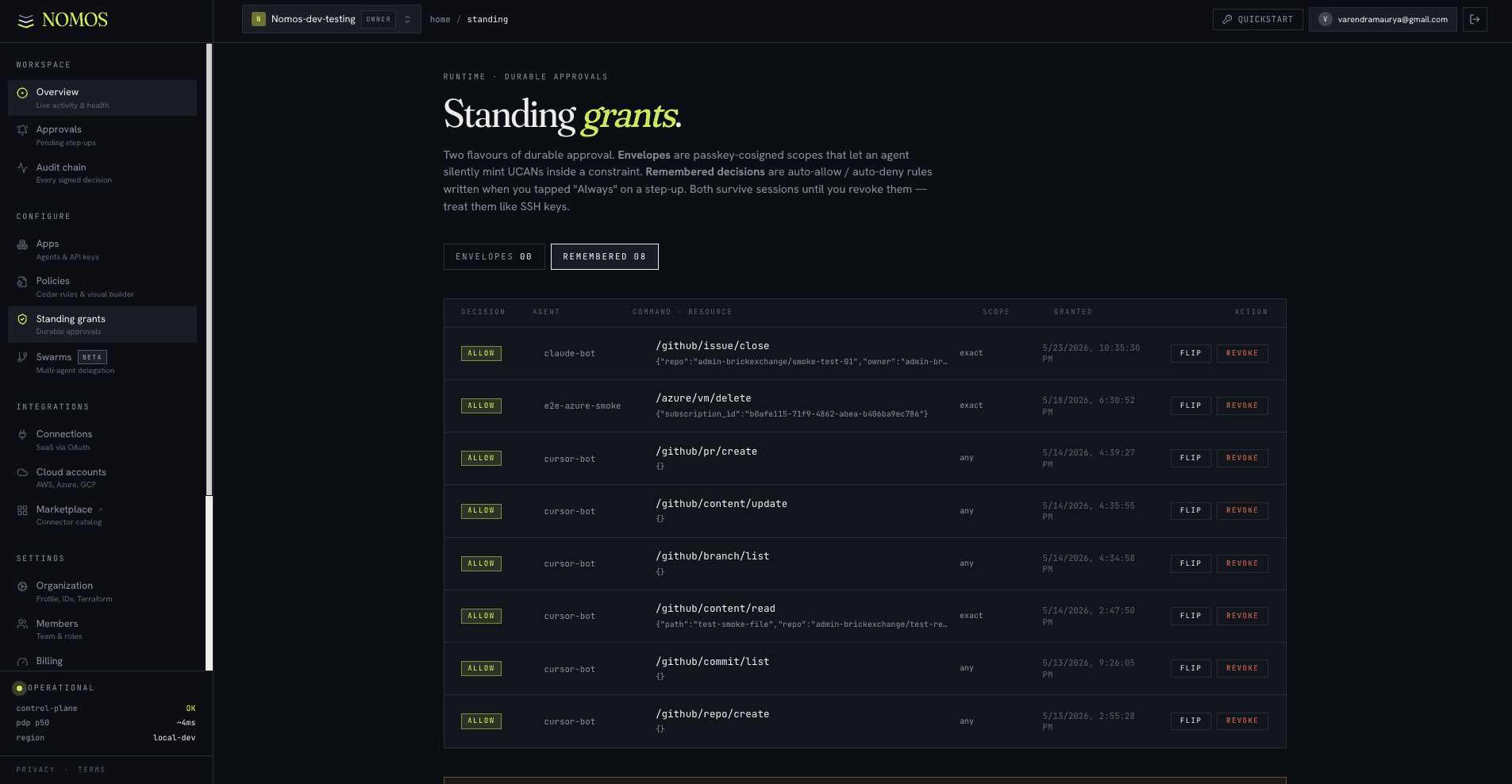Flip the /github/pr/create decision
Screen dimensions: 1512x784
[x=1191, y=458]
